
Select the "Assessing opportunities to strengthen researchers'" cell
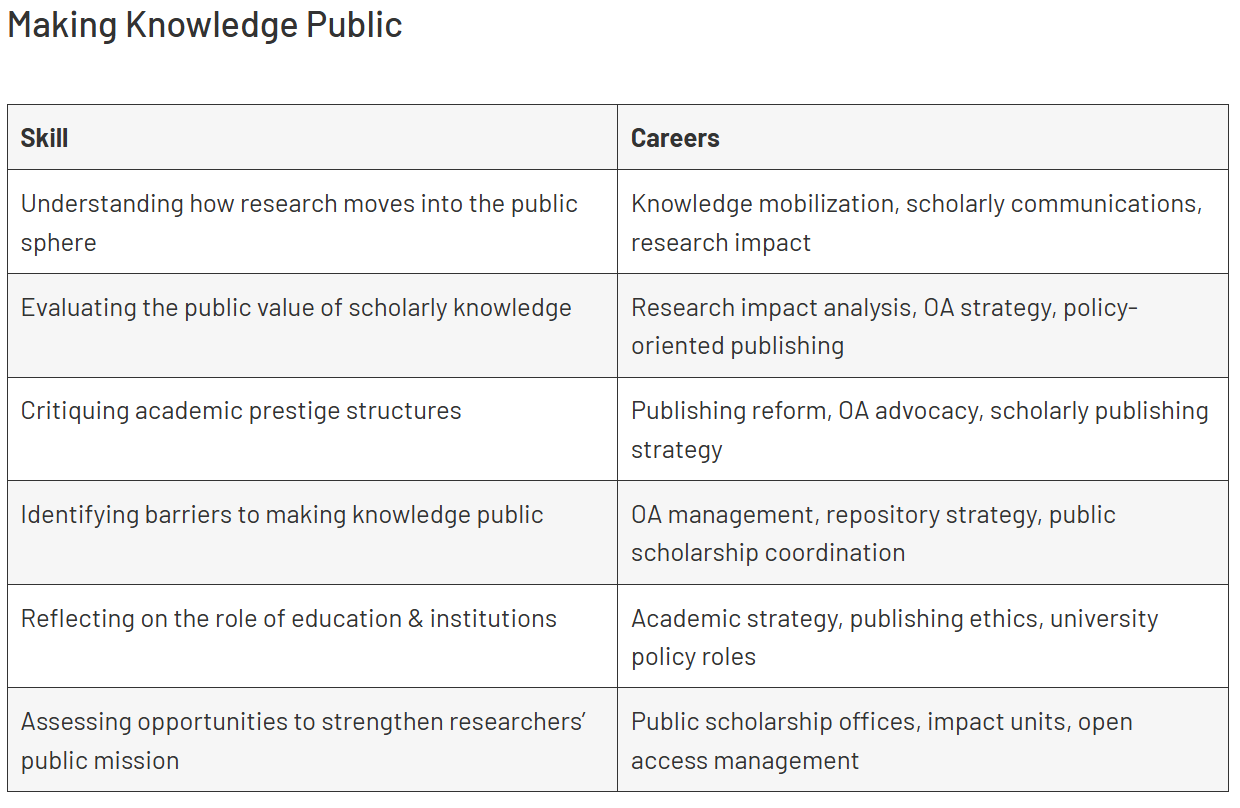(303, 740)
